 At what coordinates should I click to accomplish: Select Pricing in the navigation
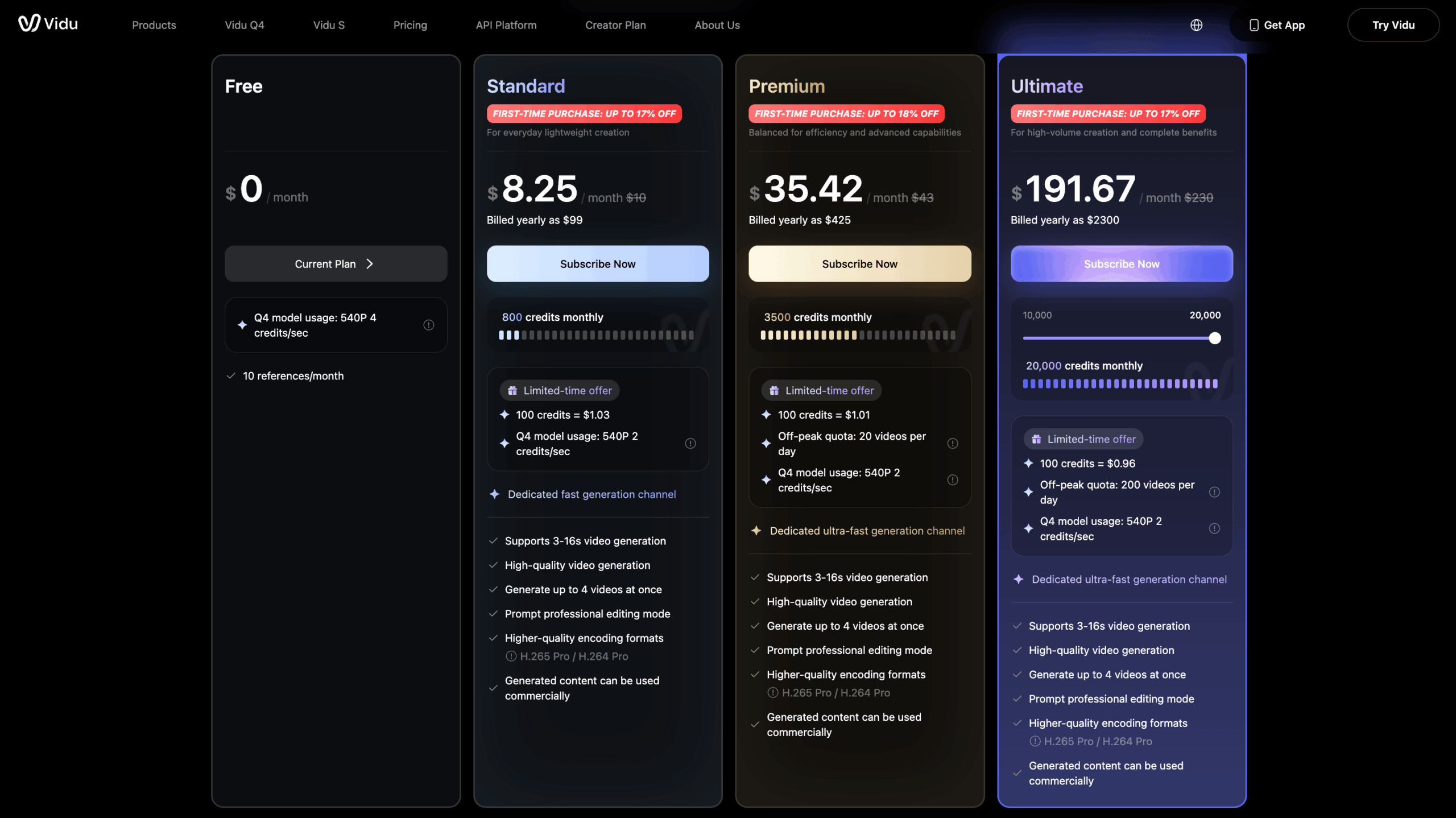tap(410, 25)
